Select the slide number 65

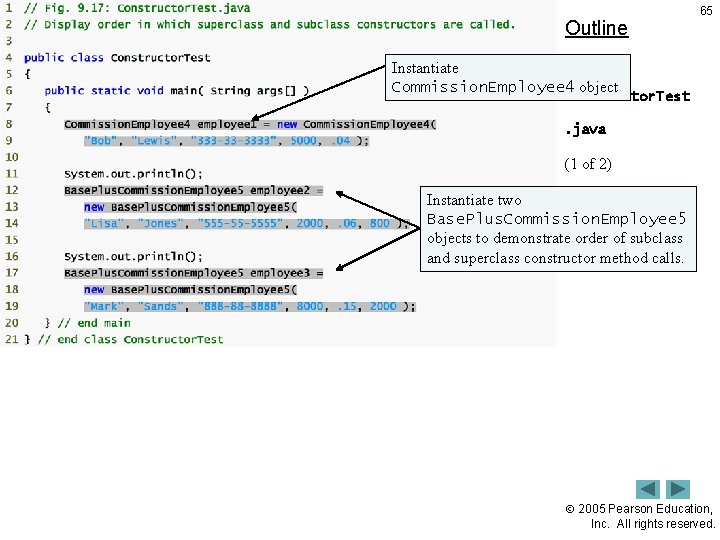[x=706, y=11]
